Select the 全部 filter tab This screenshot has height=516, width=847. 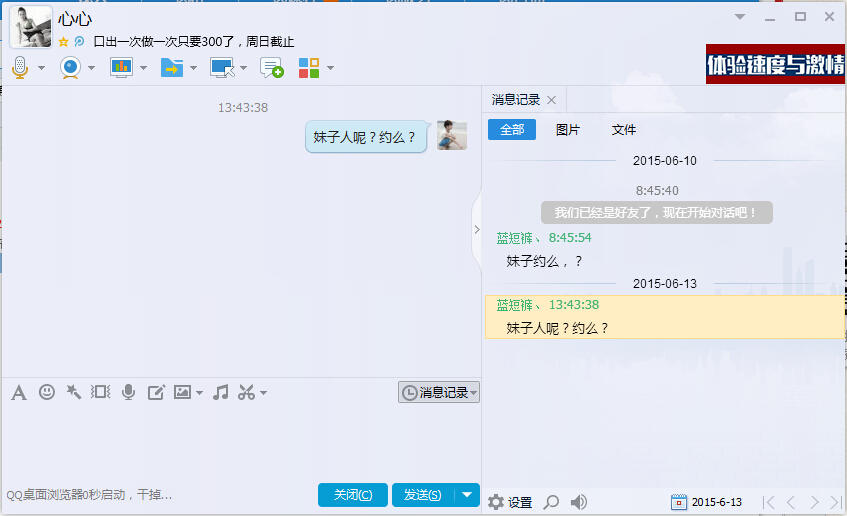click(x=512, y=130)
